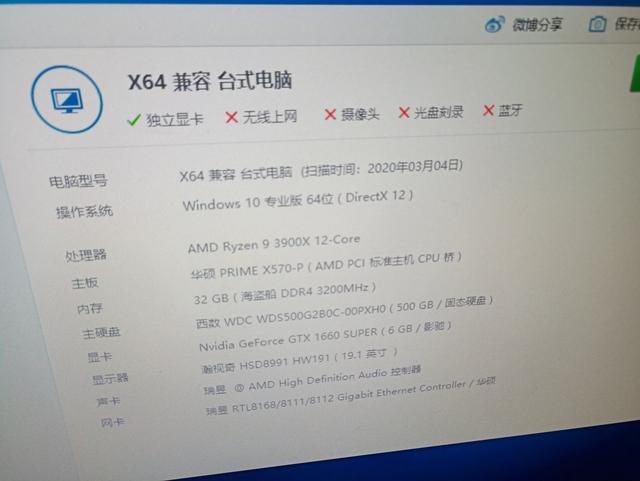
Task: Click the RTL8168 Gigabit Ethernet Controller value
Action: pos(351,396)
